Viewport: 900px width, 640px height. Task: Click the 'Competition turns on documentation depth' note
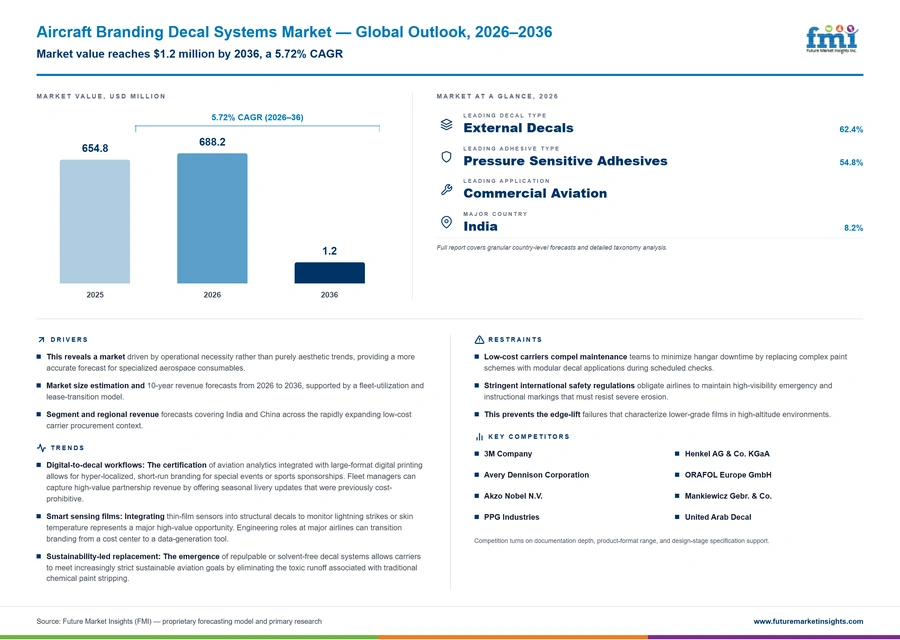click(622, 541)
